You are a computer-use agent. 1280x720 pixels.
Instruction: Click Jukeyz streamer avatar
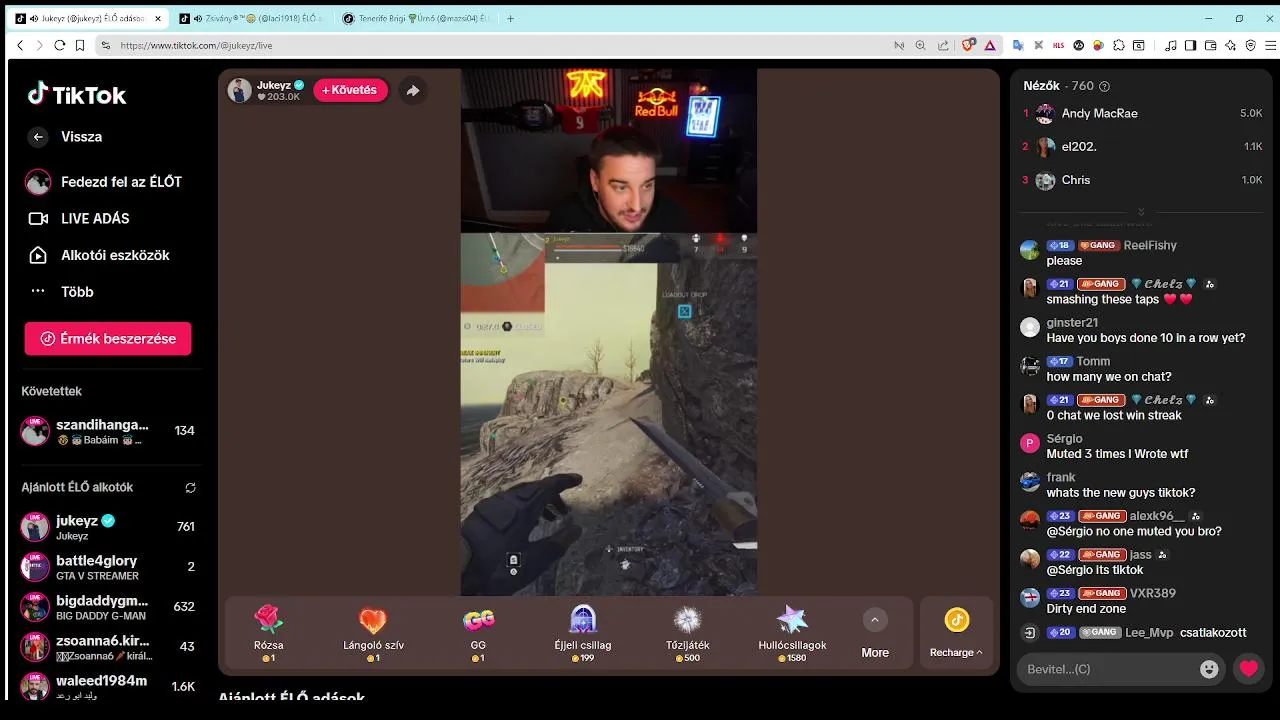click(x=239, y=90)
